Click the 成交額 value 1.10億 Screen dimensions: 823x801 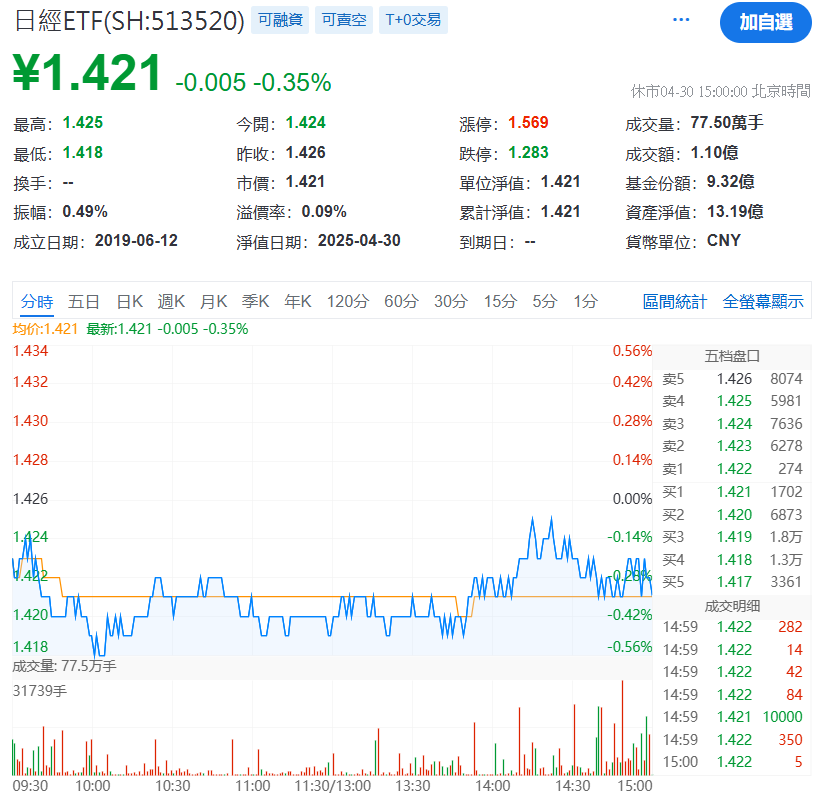coord(714,153)
